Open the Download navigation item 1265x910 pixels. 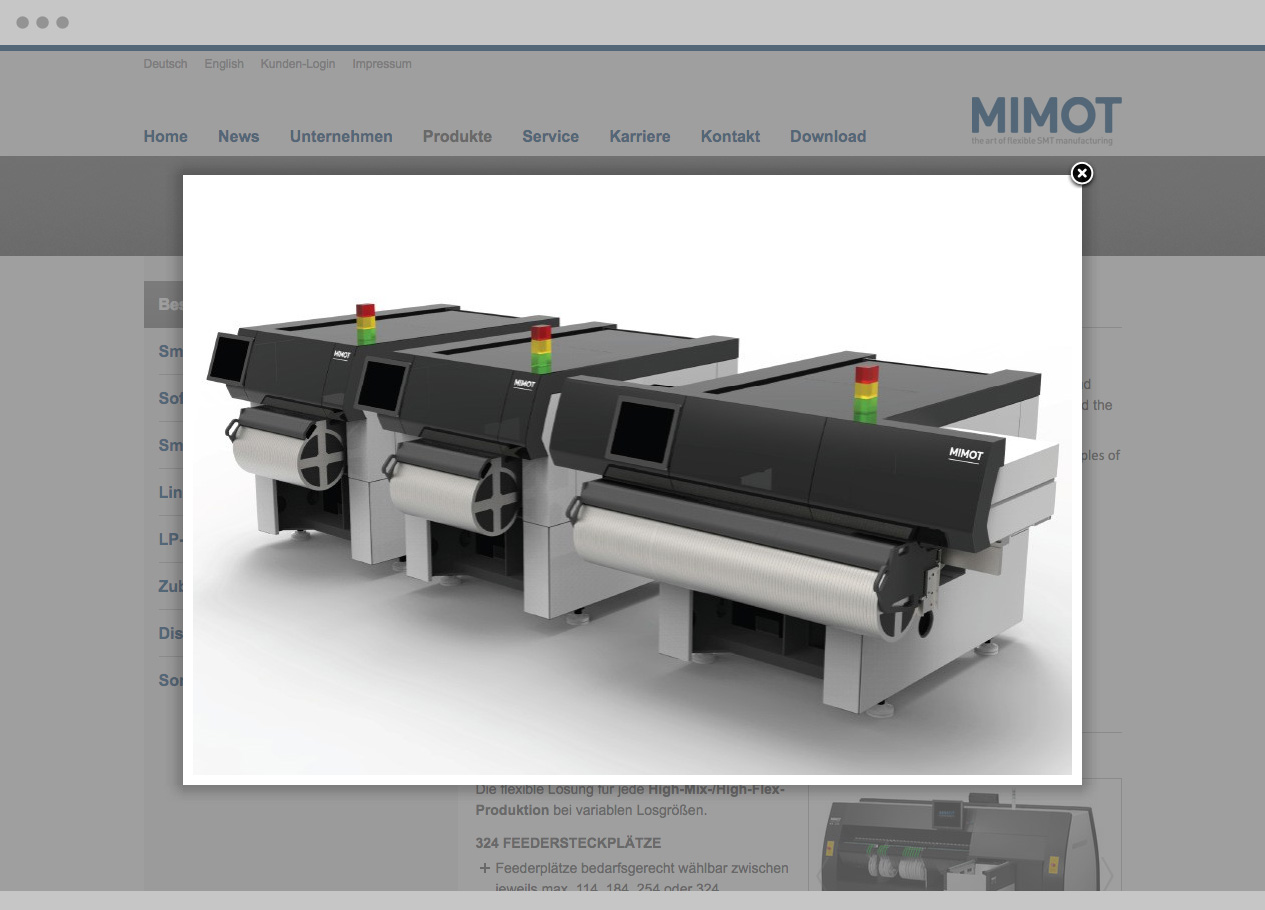(828, 137)
